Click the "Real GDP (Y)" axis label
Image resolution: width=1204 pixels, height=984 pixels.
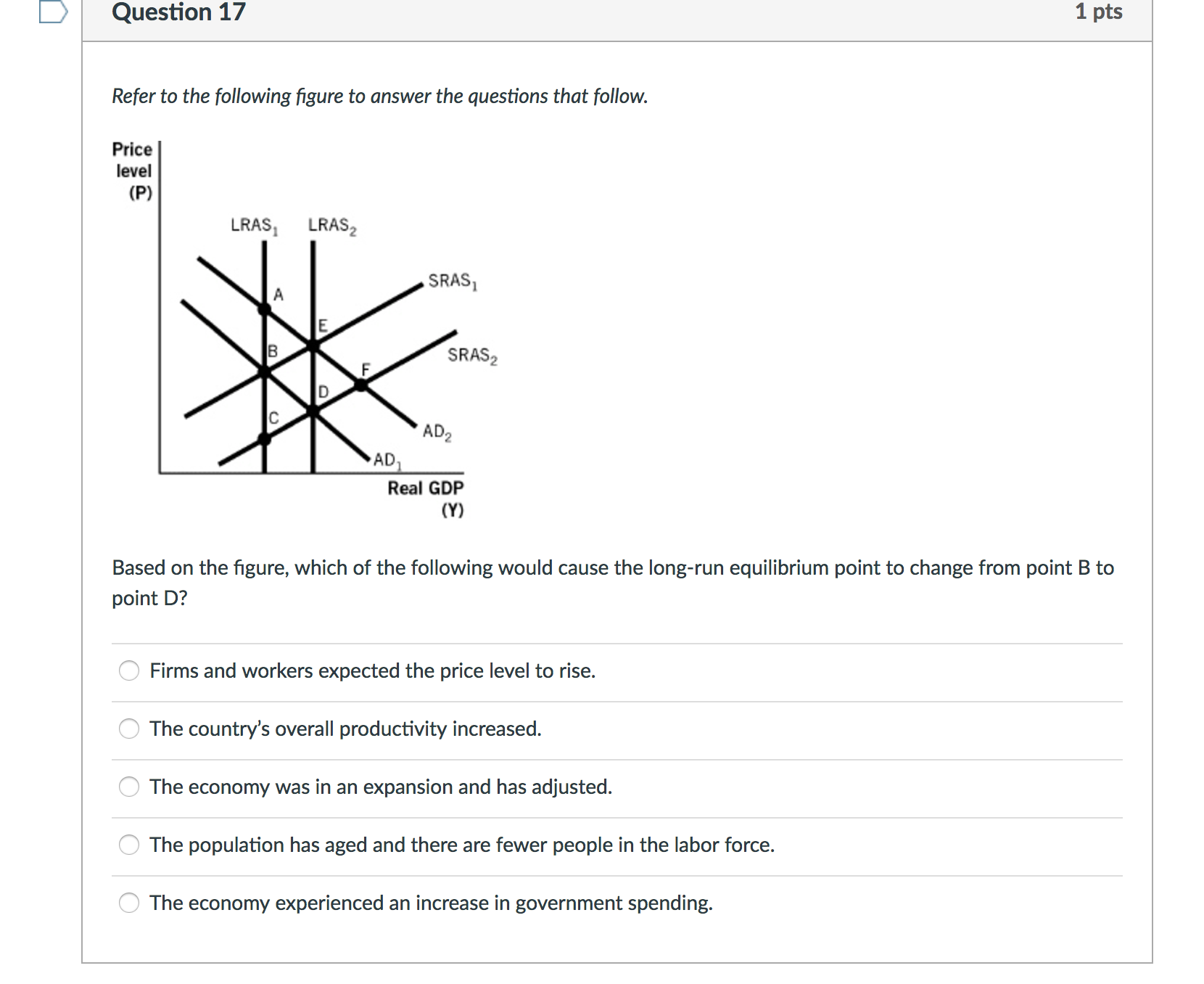(x=426, y=498)
